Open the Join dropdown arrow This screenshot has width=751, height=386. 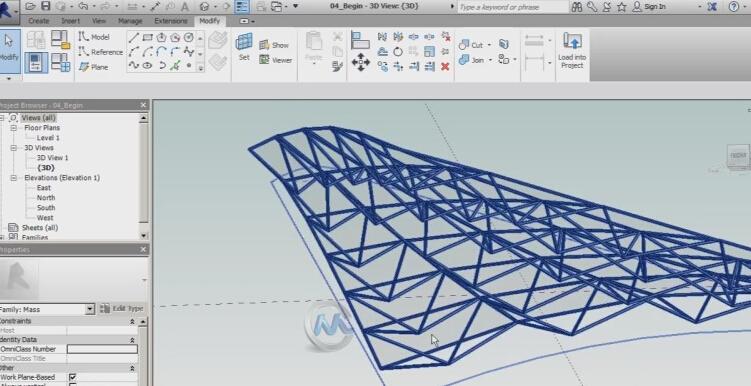click(x=489, y=60)
